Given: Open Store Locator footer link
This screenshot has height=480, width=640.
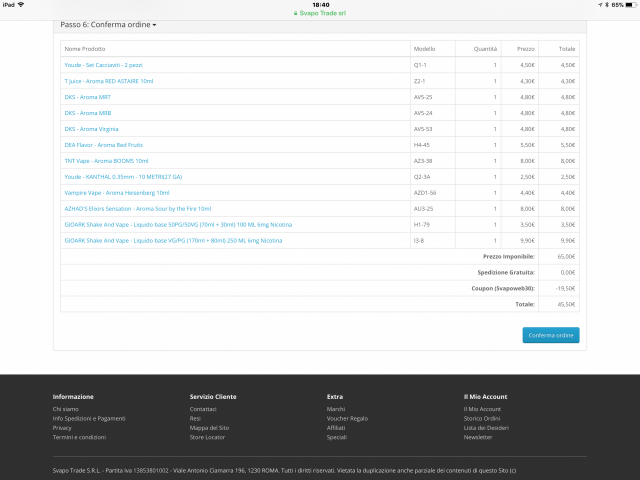Looking at the screenshot, I should pos(207,437).
